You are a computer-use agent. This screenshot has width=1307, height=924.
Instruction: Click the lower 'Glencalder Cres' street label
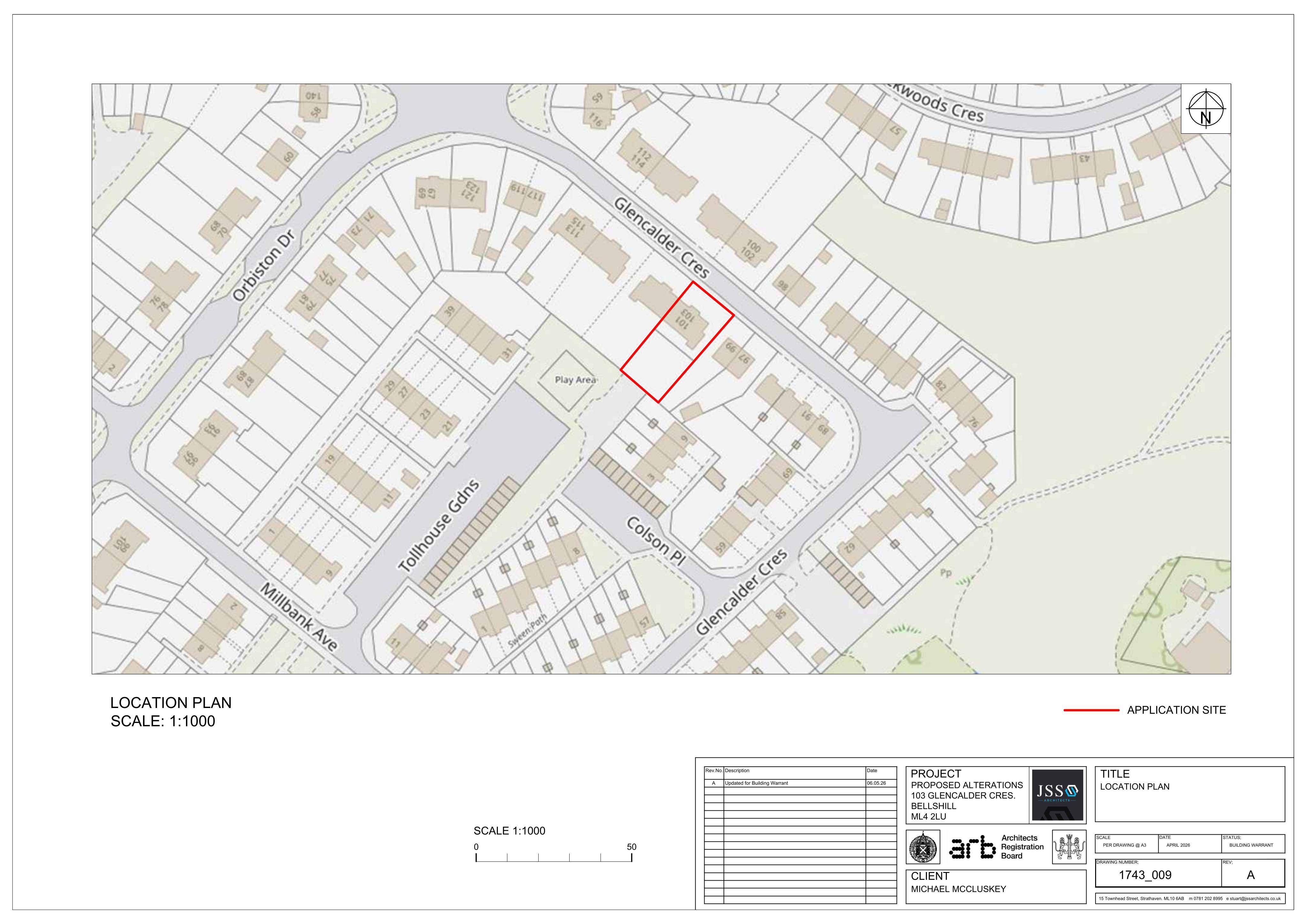[x=742, y=592]
